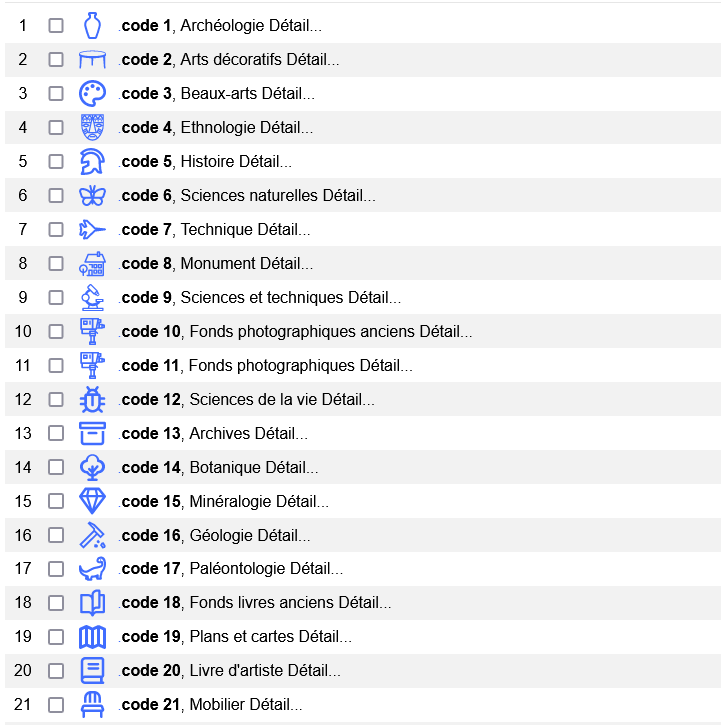This screenshot has height=725, width=721.
Task: Click the microscope icon for Sciences et techniques
Action: 92,298
